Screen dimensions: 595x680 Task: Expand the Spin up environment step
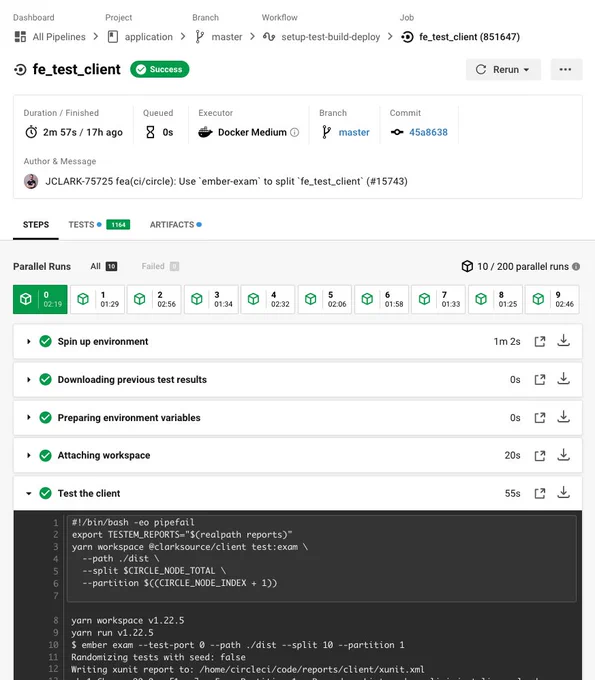point(29,342)
